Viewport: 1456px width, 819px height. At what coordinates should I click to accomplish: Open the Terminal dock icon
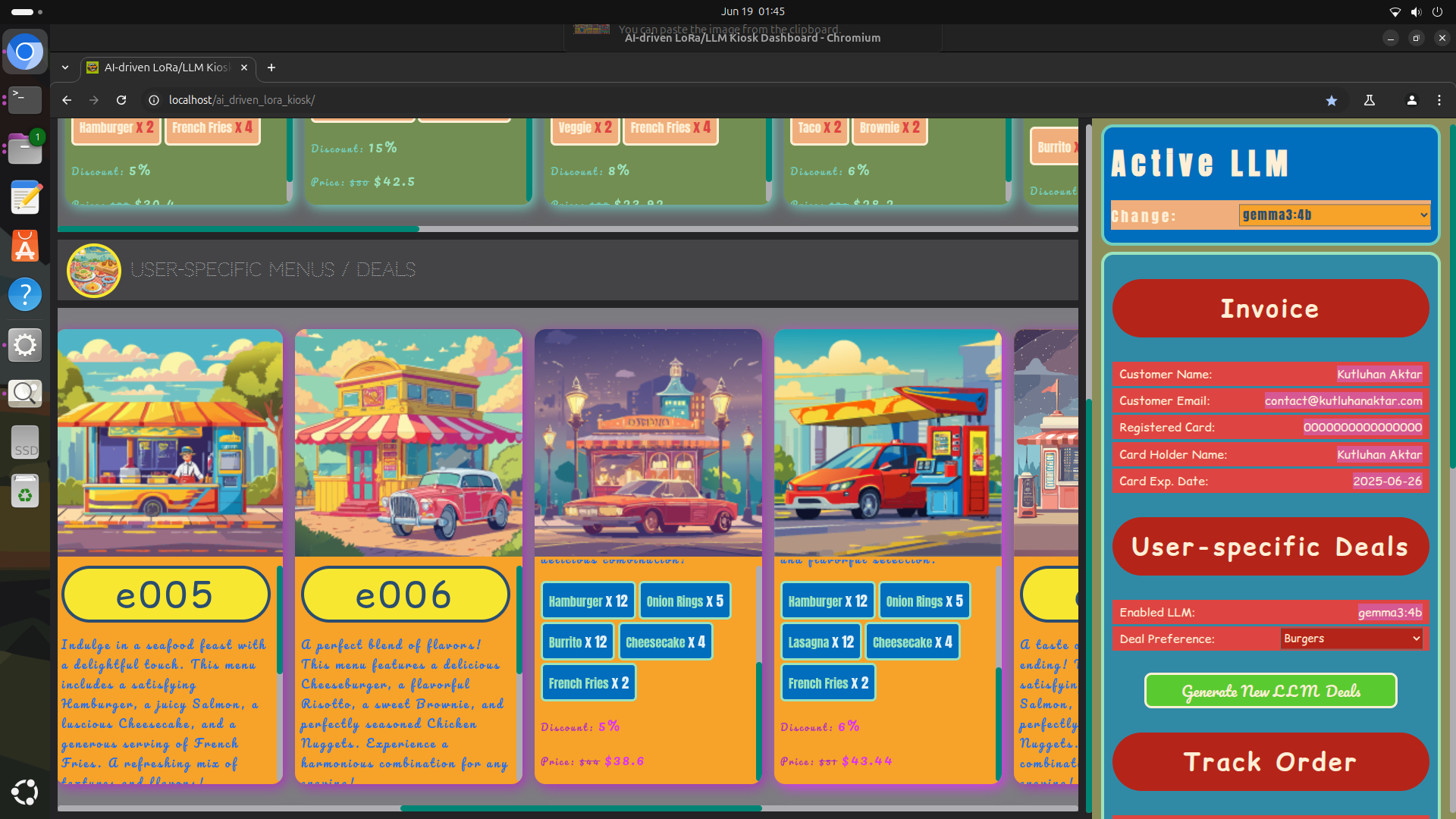click(x=25, y=99)
